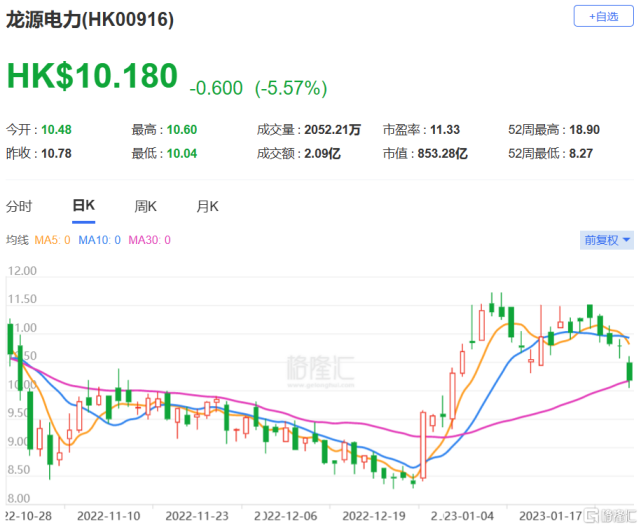Click the 8.00 y-axis price label
Screen dimensions: 641x528
point(19,498)
